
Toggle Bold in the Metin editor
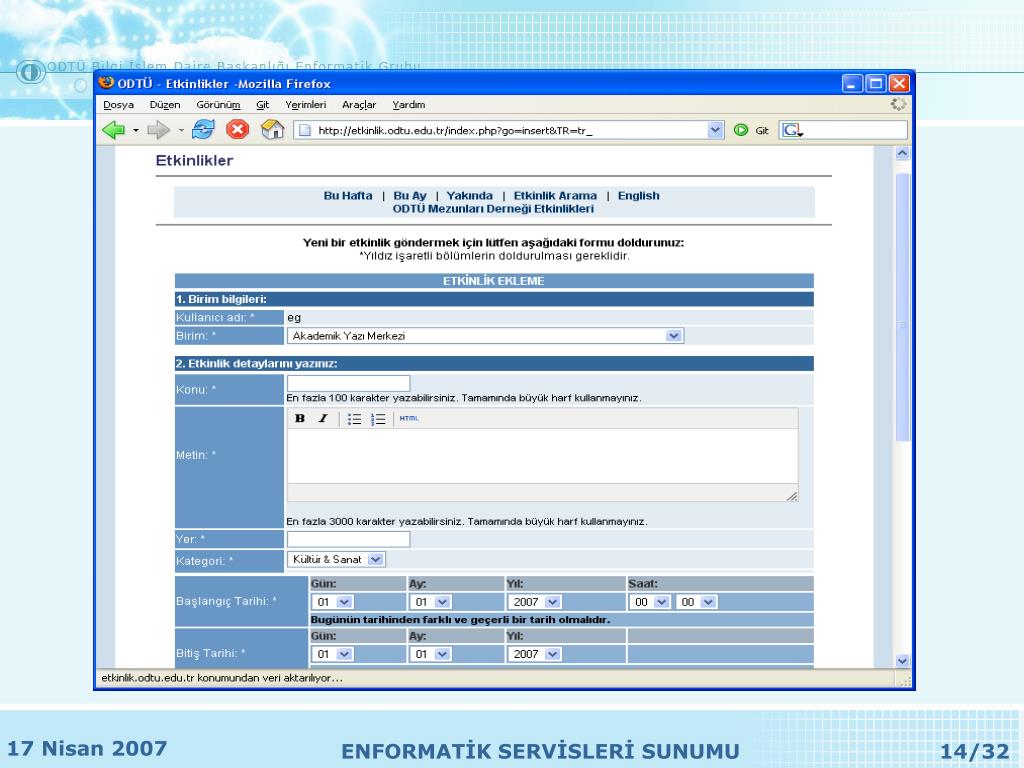point(300,419)
